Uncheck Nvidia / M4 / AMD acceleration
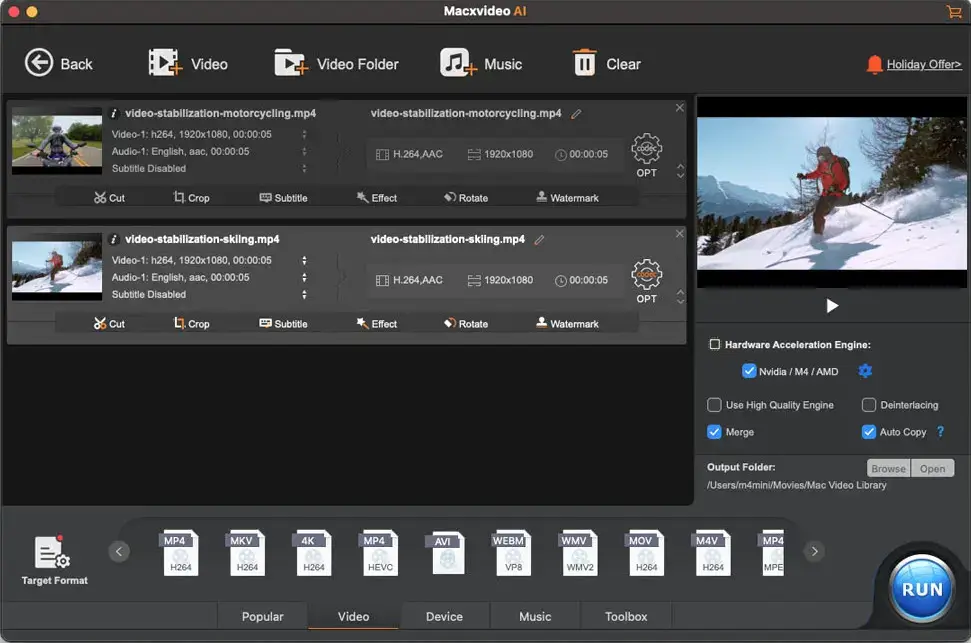The width and height of the screenshot is (971, 643). pyautogui.click(x=749, y=371)
